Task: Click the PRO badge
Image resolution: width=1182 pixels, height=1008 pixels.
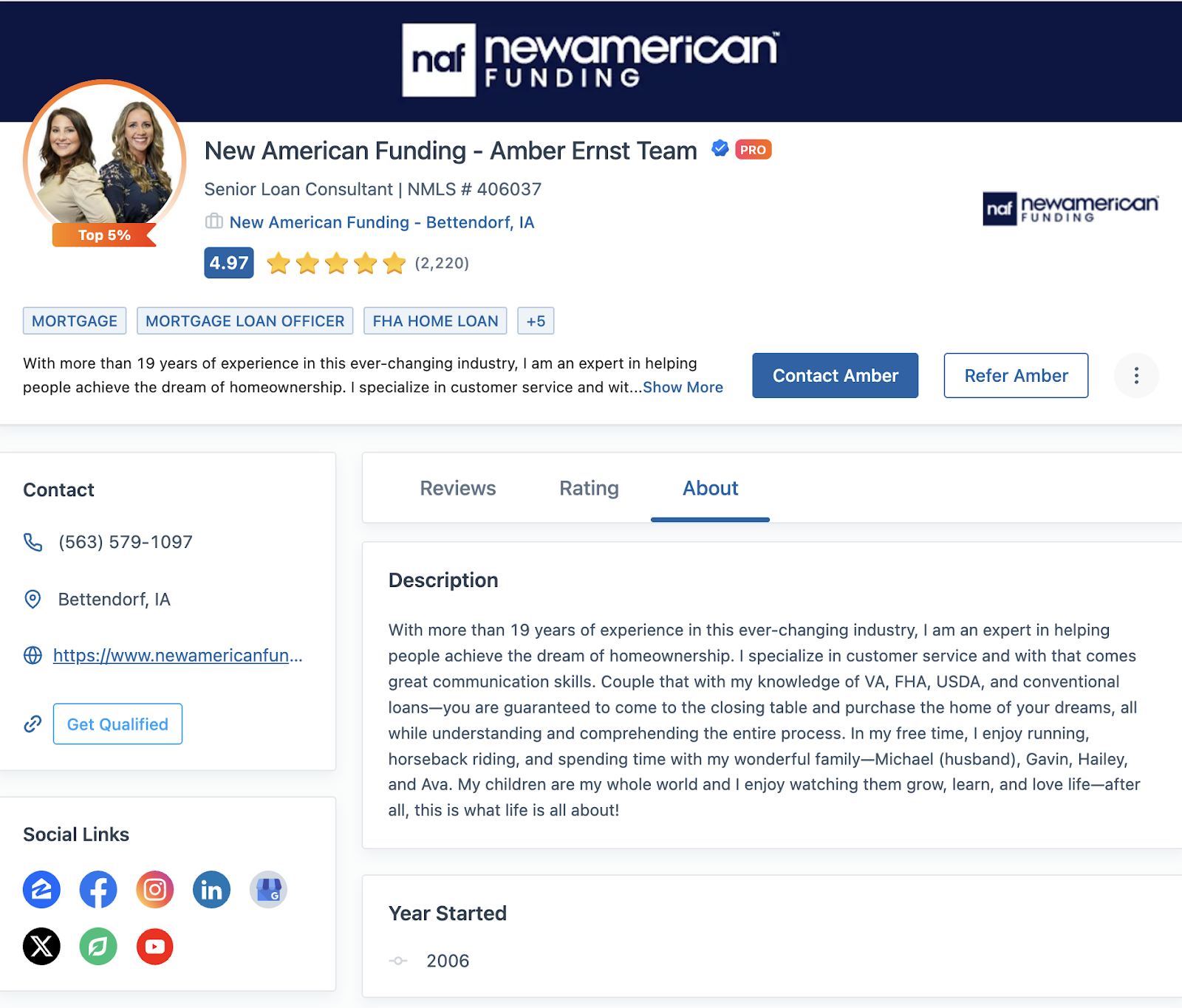Action: click(753, 150)
